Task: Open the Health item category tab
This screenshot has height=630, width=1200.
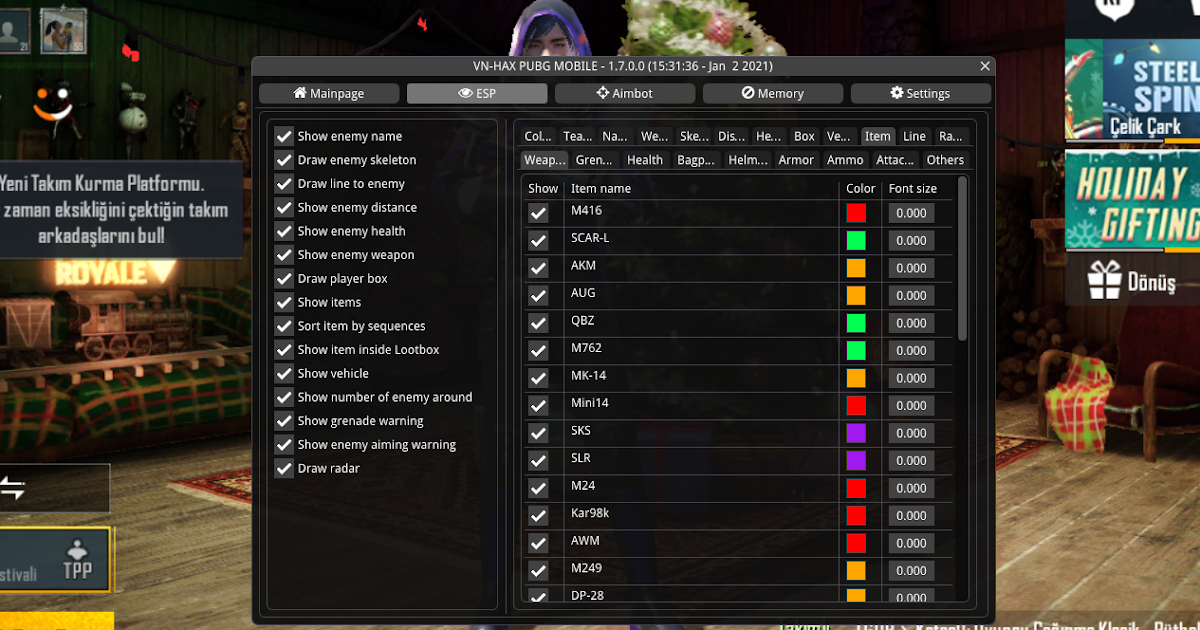Action: point(645,160)
